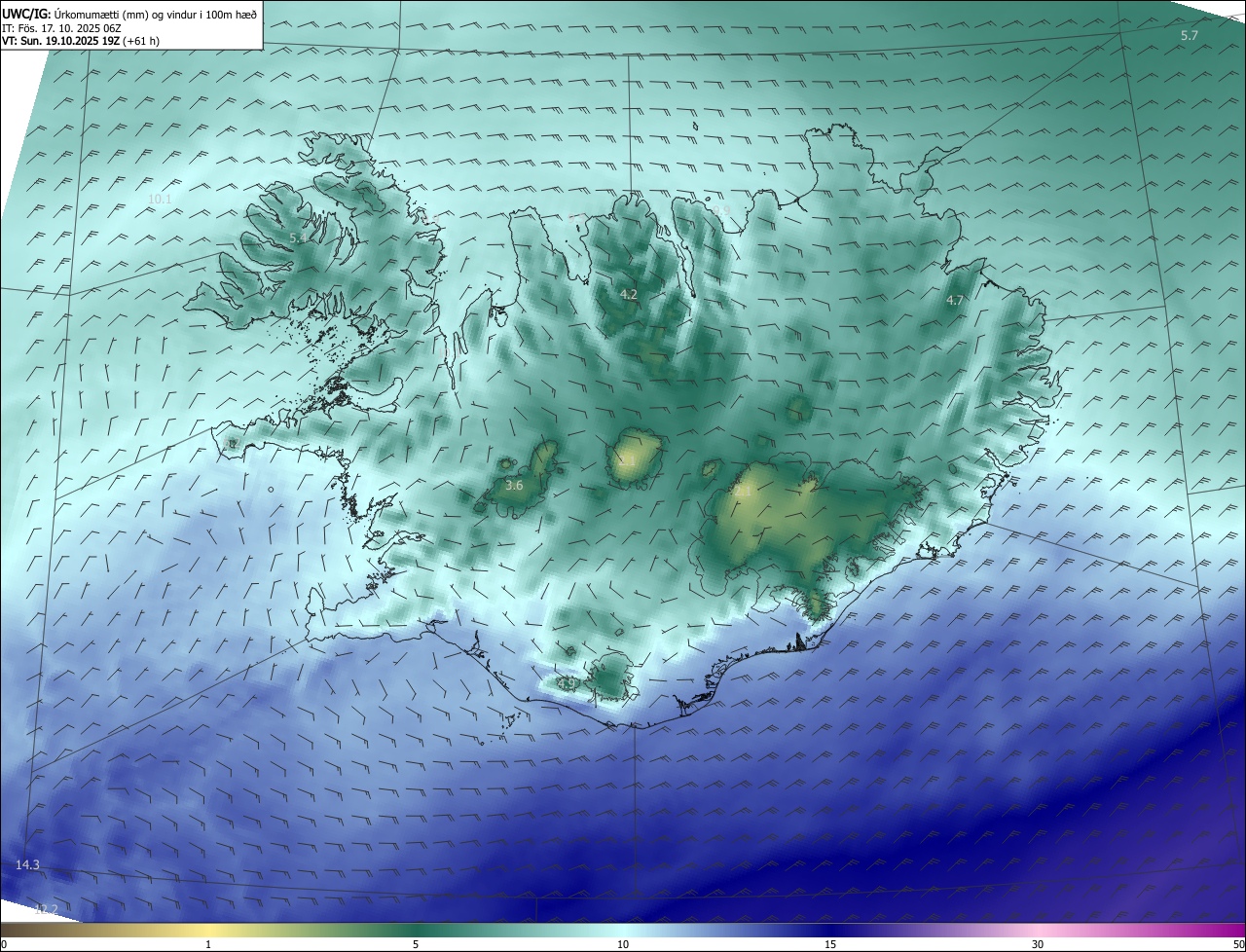The image size is (1246, 952).
Task: Click the 5.7 value label on the map
Action: coord(1190,36)
